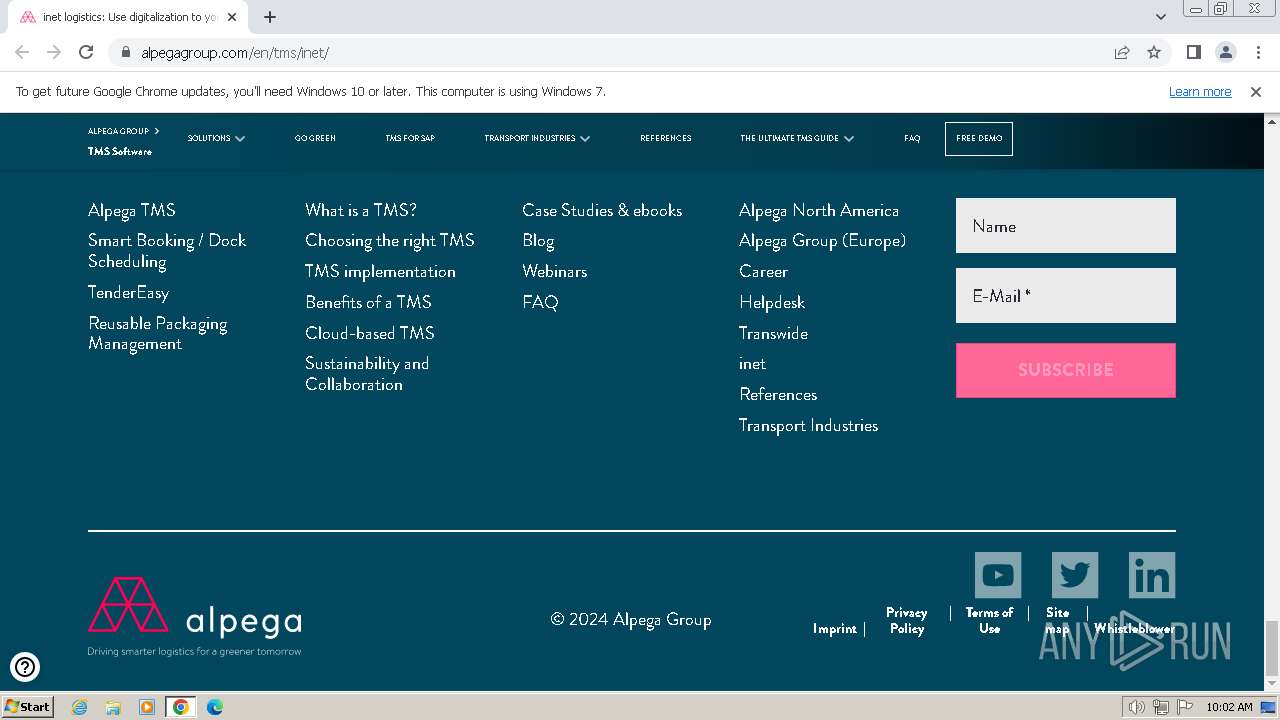1280x720 pixels.
Task: Open the Alpega TMS footer link
Action: 132,210
